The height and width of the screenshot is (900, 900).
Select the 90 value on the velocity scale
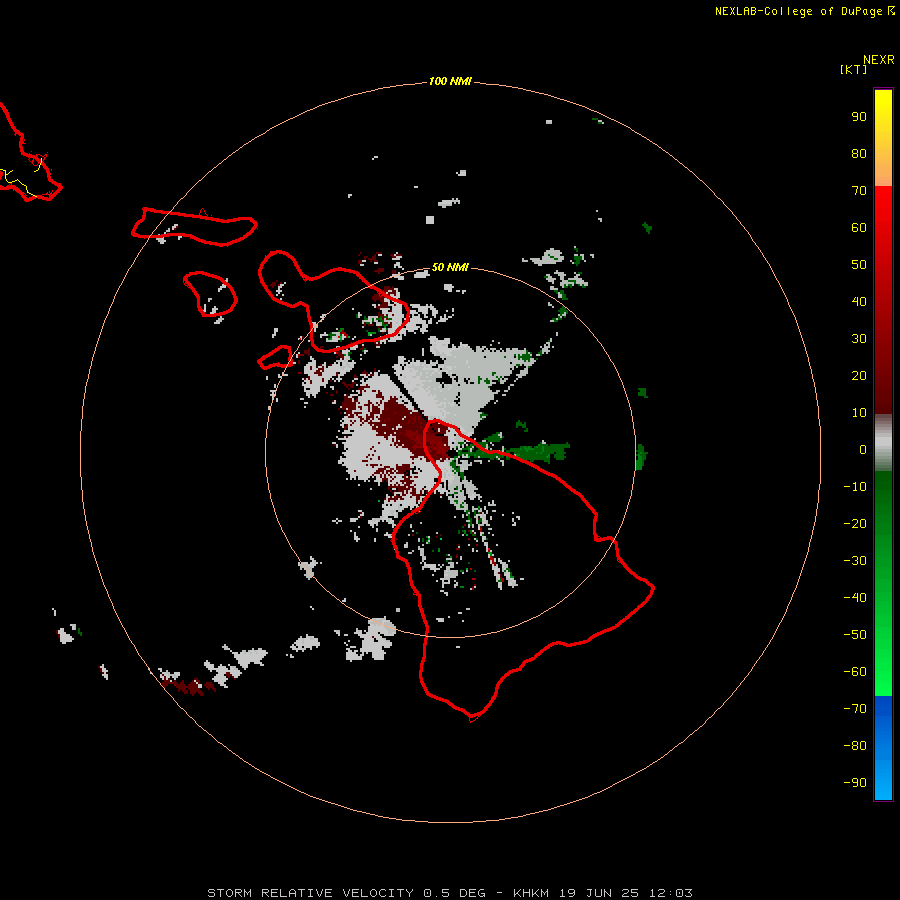tap(859, 117)
